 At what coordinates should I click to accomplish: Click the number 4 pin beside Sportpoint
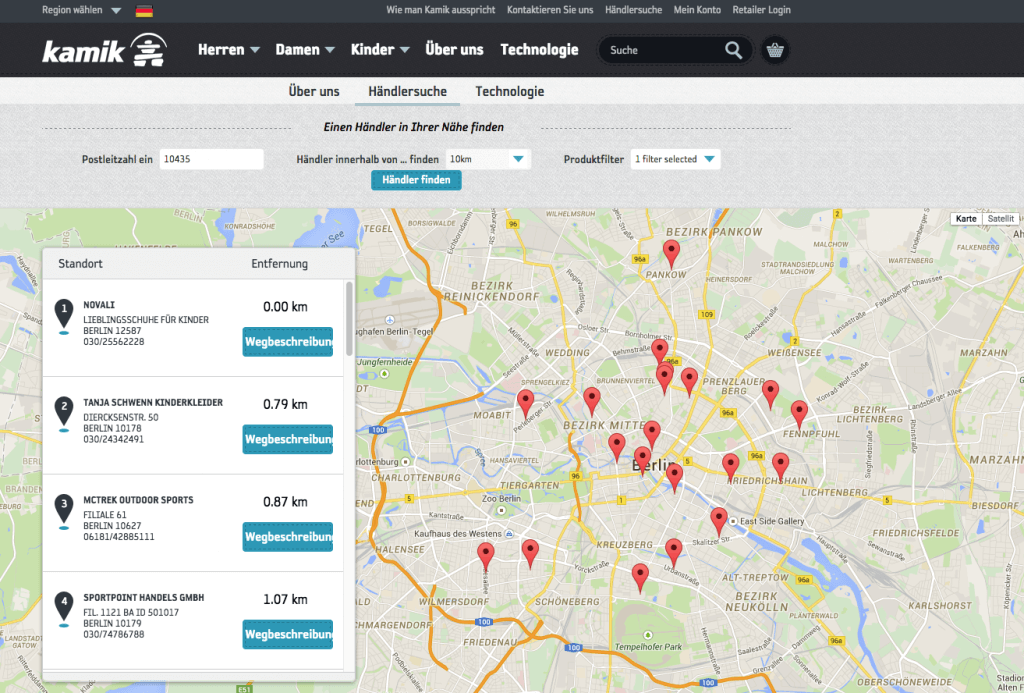coord(64,609)
